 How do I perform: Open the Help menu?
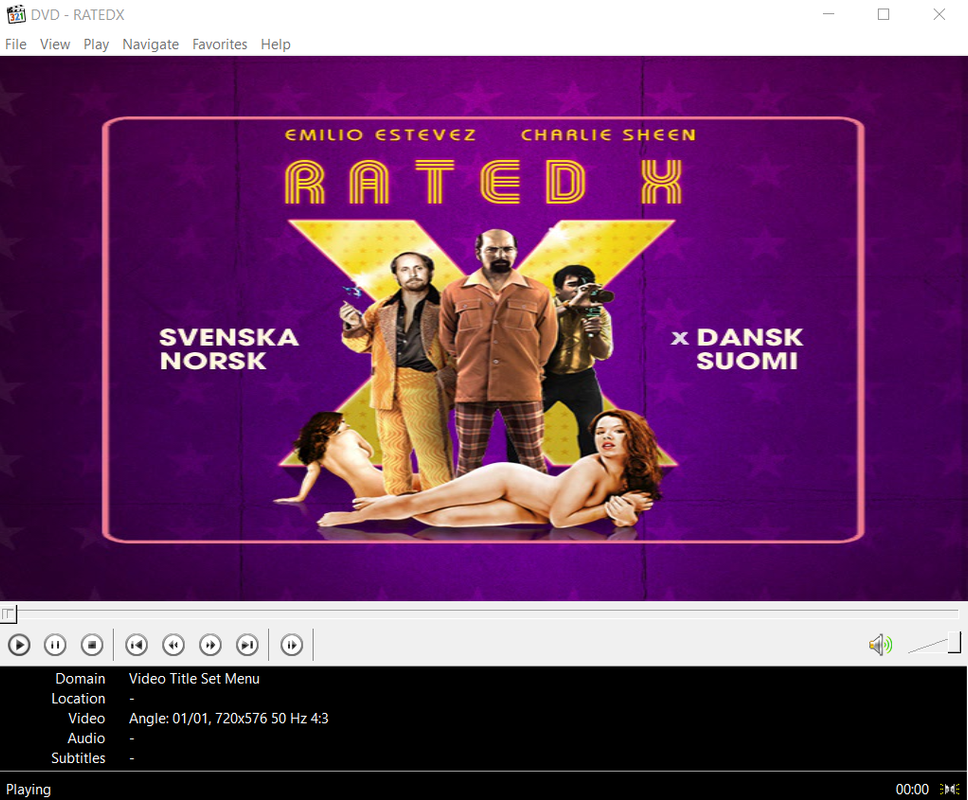(275, 44)
